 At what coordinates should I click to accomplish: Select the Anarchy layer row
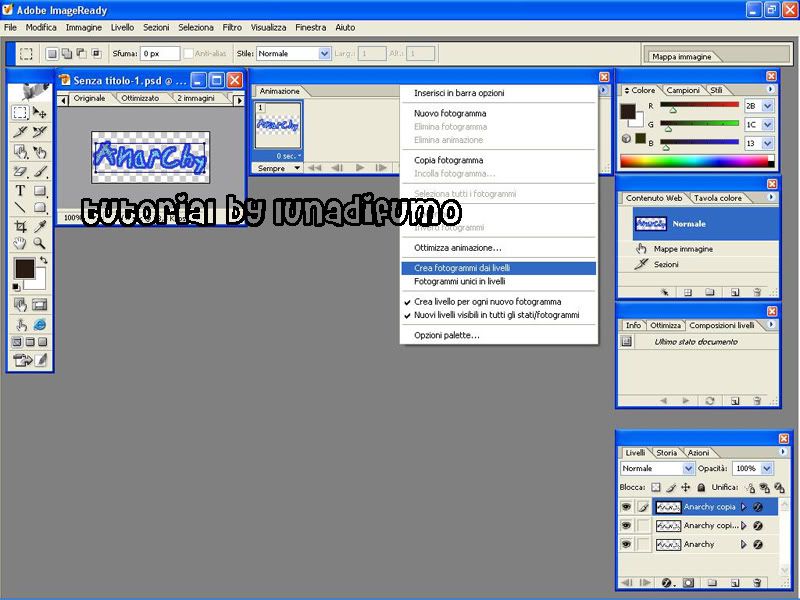(x=715, y=544)
